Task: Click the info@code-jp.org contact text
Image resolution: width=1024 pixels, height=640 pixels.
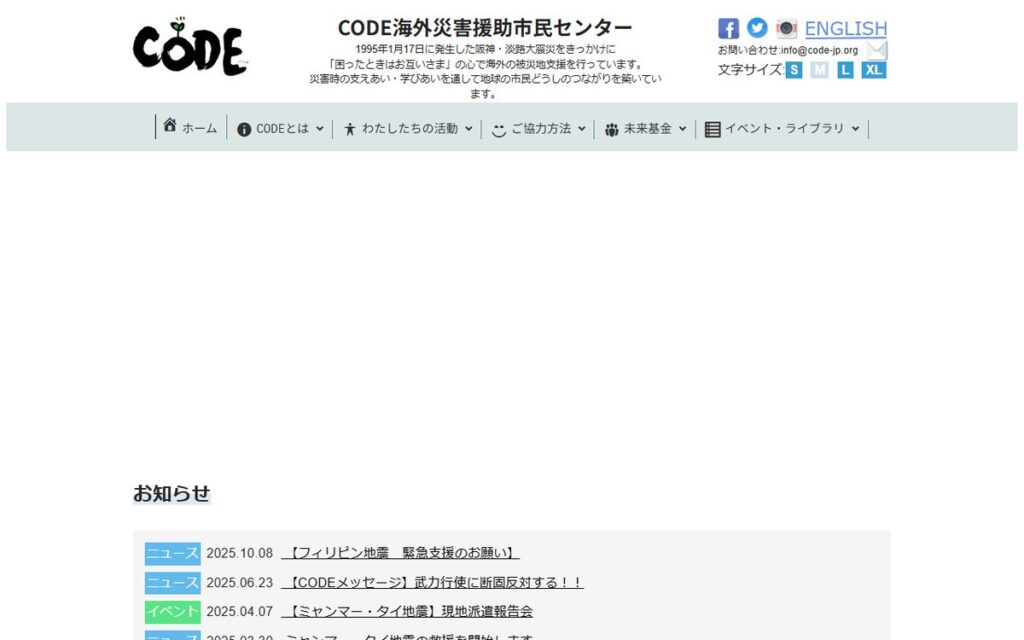Action: click(819, 50)
